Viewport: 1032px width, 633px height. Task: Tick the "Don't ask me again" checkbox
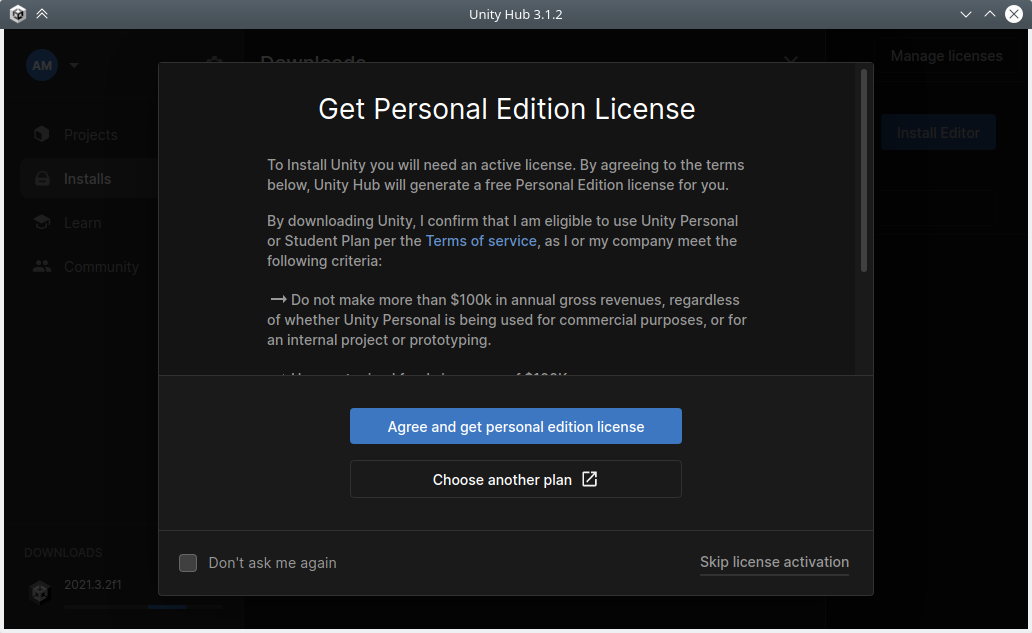tap(188, 563)
